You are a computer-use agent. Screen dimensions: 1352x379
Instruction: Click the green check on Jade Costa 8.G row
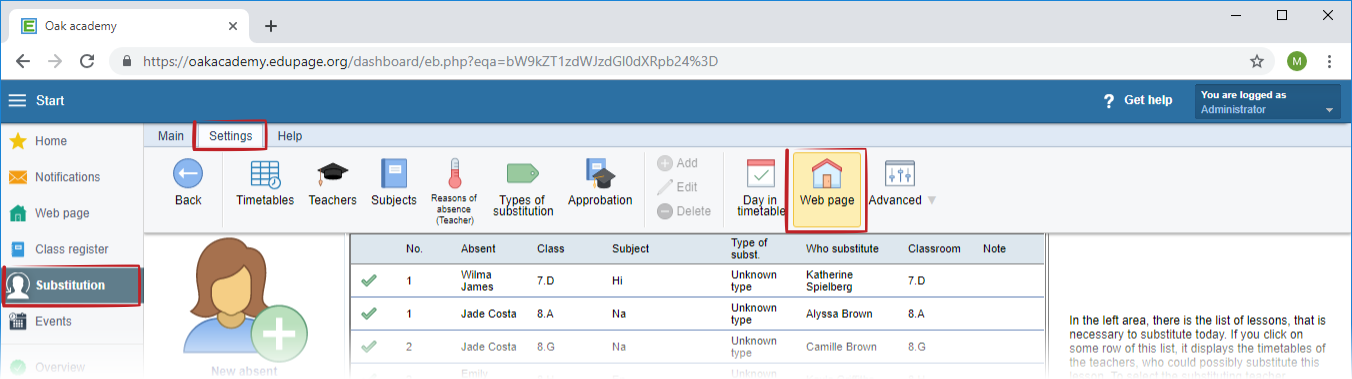pos(370,347)
